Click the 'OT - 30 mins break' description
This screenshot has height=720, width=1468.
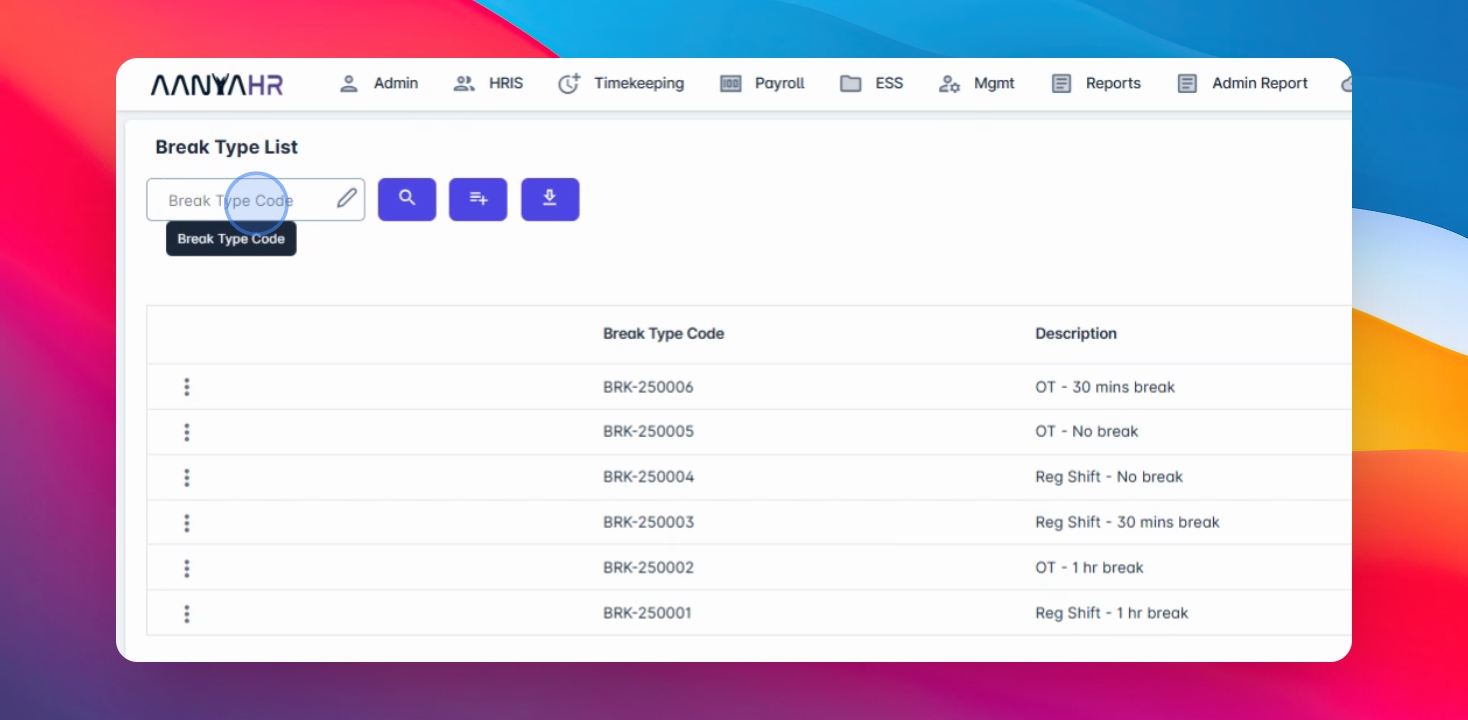coord(1105,387)
